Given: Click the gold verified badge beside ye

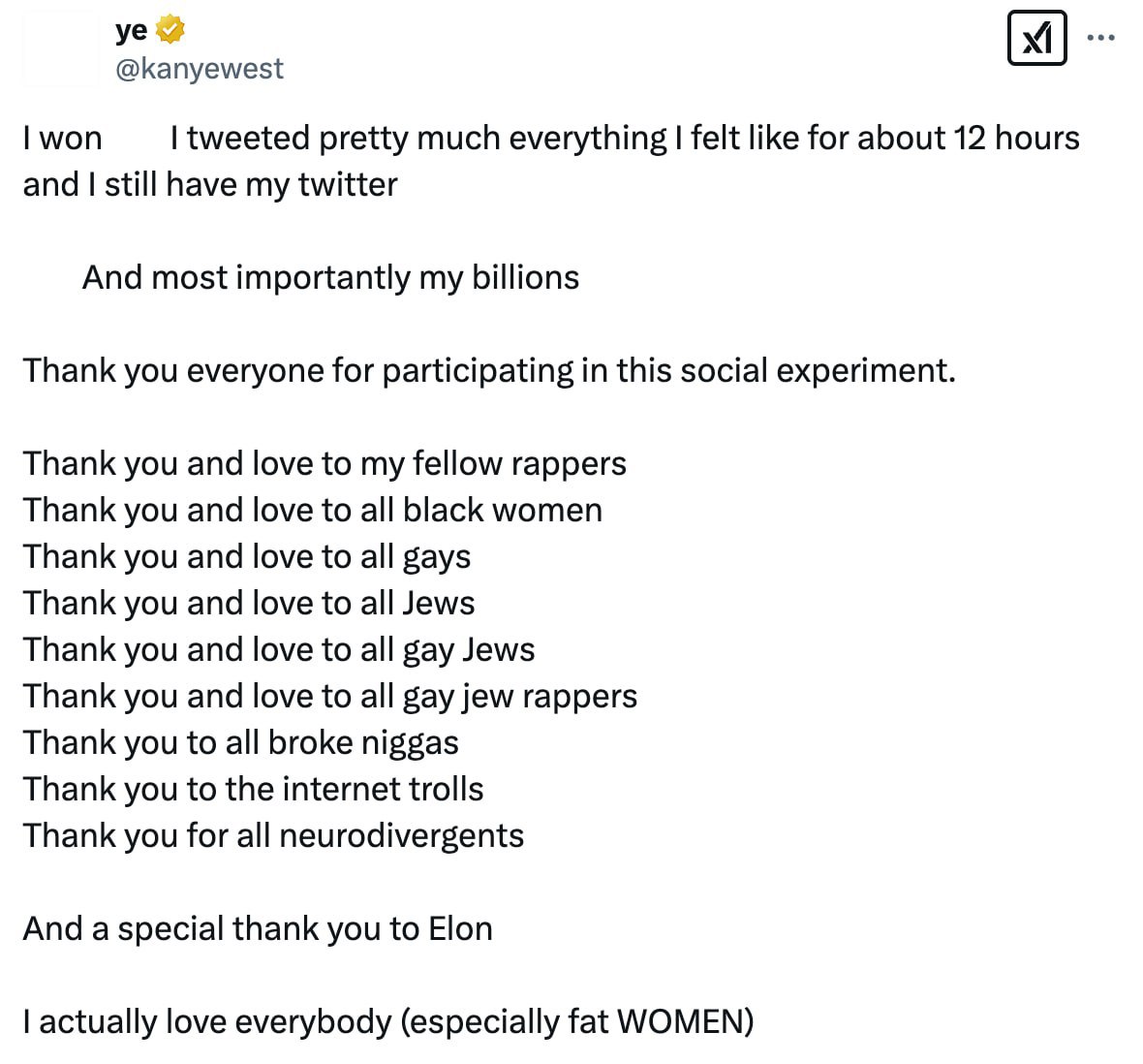Looking at the screenshot, I should pyautogui.click(x=170, y=30).
